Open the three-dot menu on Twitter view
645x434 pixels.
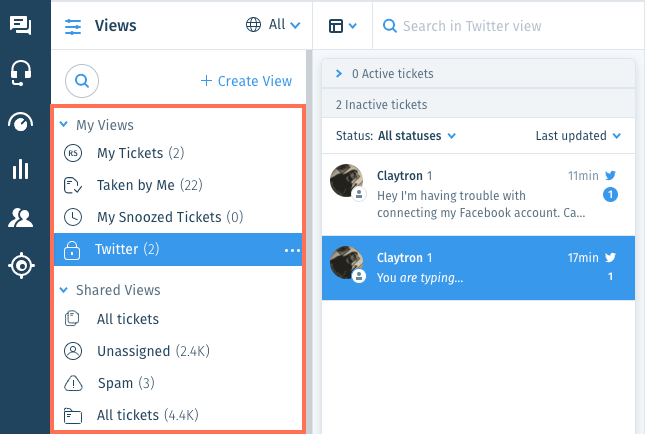coord(292,250)
